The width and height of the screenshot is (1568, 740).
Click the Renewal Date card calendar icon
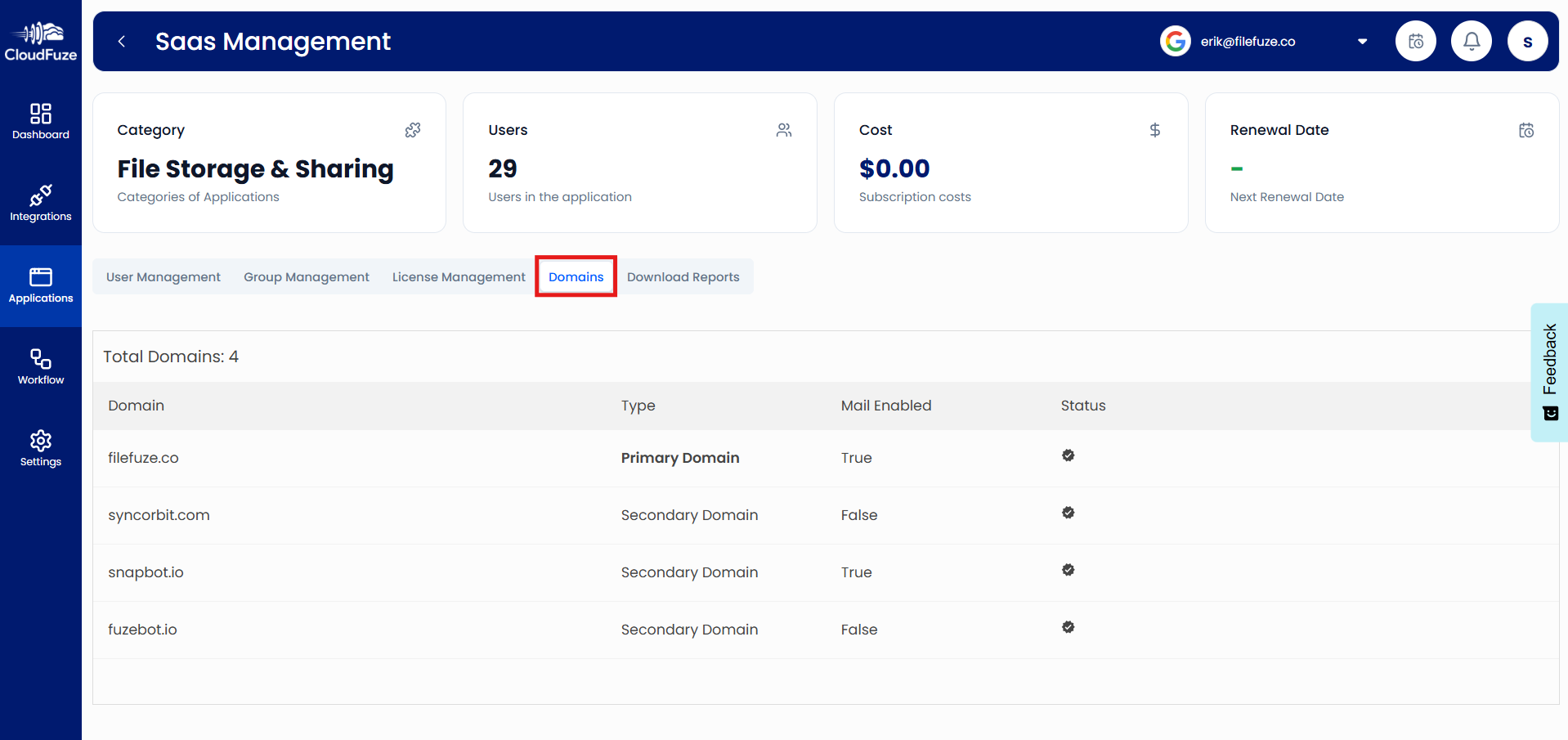[1525, 131]
